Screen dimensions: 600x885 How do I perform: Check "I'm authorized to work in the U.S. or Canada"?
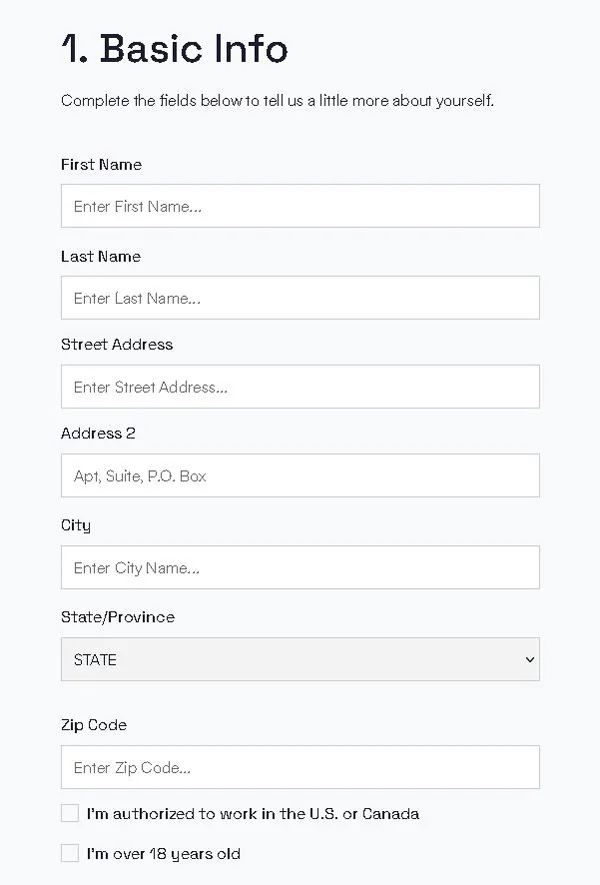pos(69,813)
